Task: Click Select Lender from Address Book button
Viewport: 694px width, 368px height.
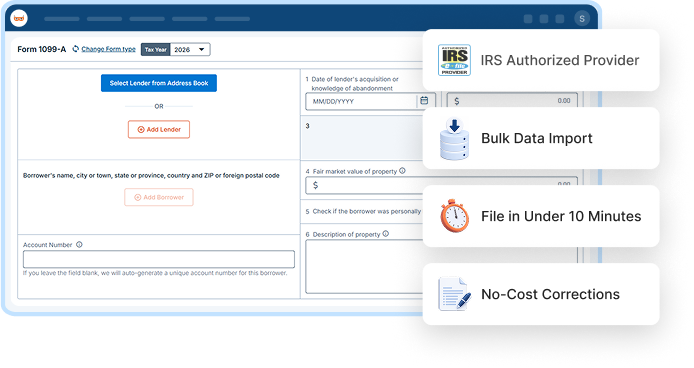Action: [159, 83]
